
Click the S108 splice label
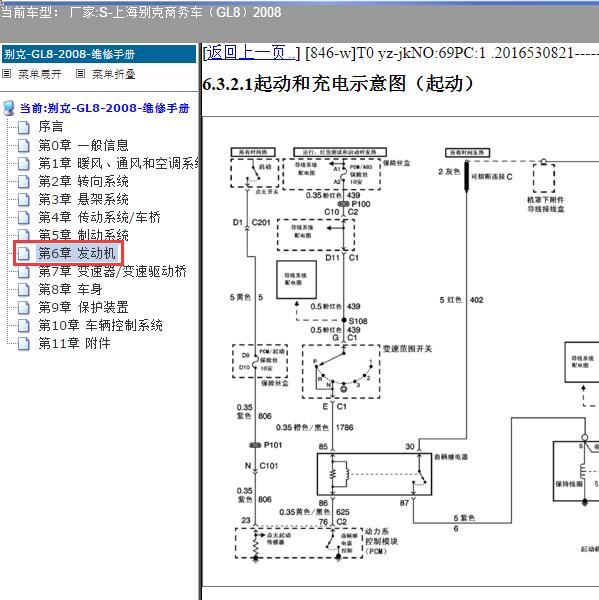click(358, 321)
